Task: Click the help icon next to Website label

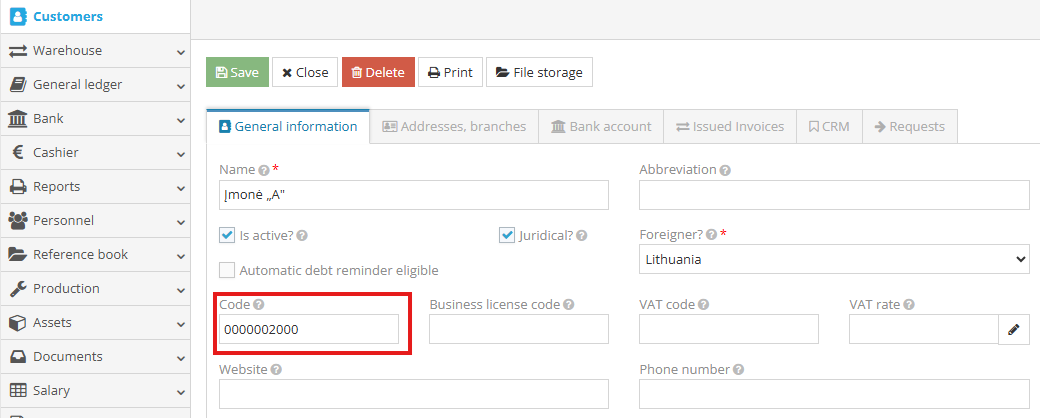Action: pyautogui.click(x=276, y=370)
